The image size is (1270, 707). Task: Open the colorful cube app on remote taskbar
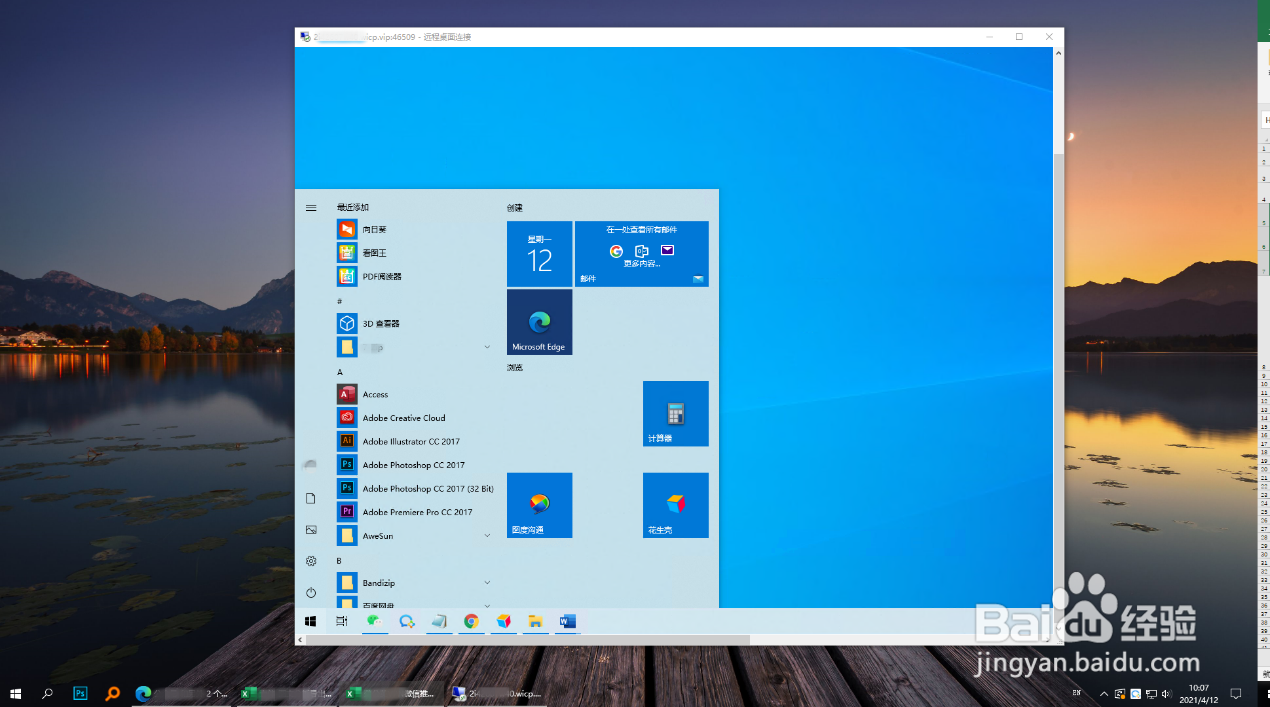tap(503, 621)
